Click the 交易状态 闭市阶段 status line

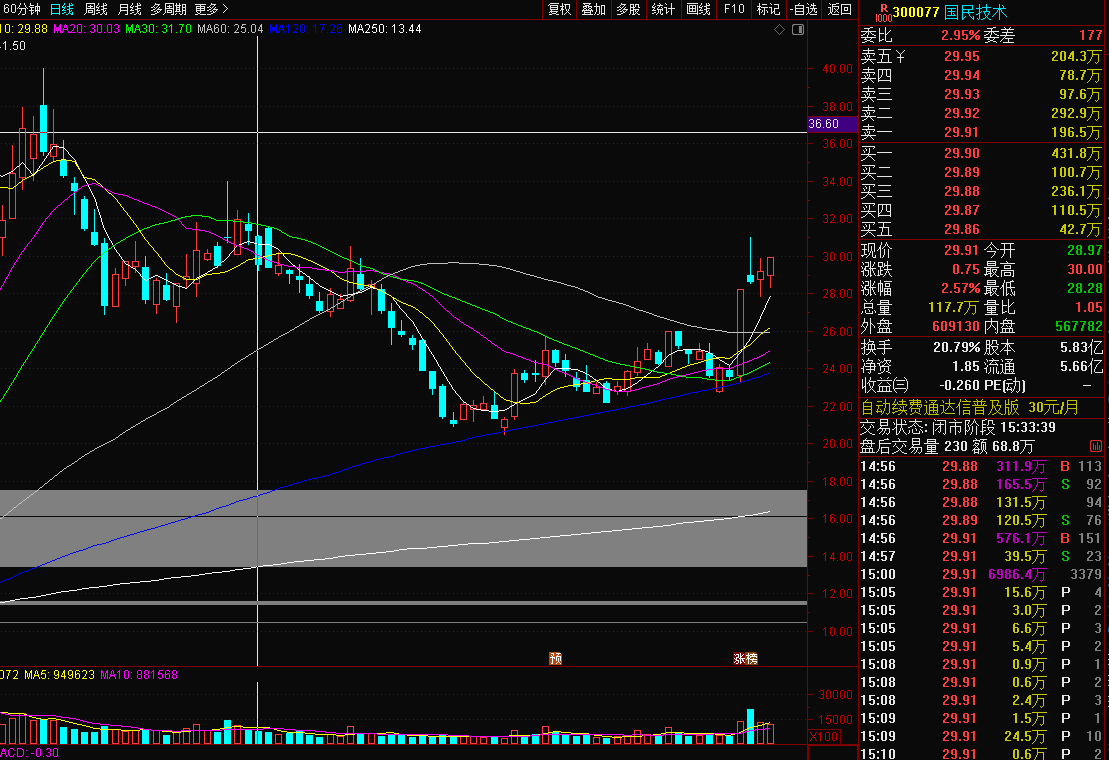[x=958, y=428]
